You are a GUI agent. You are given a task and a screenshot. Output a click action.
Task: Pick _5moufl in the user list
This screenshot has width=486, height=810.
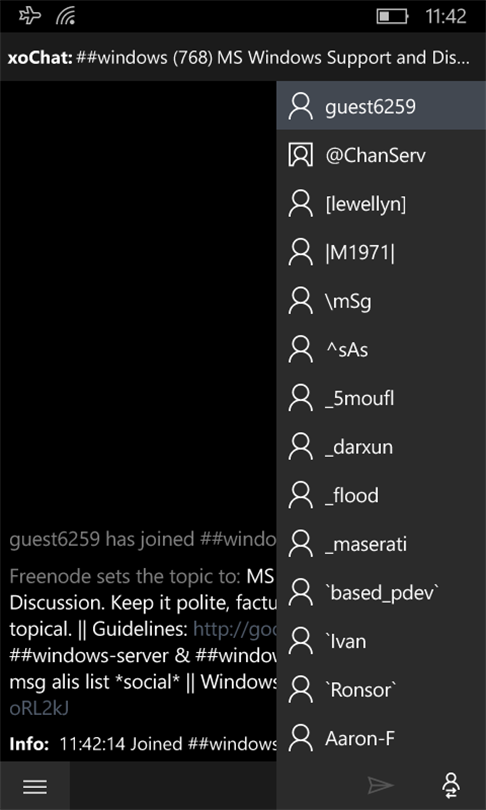[381, 398]
